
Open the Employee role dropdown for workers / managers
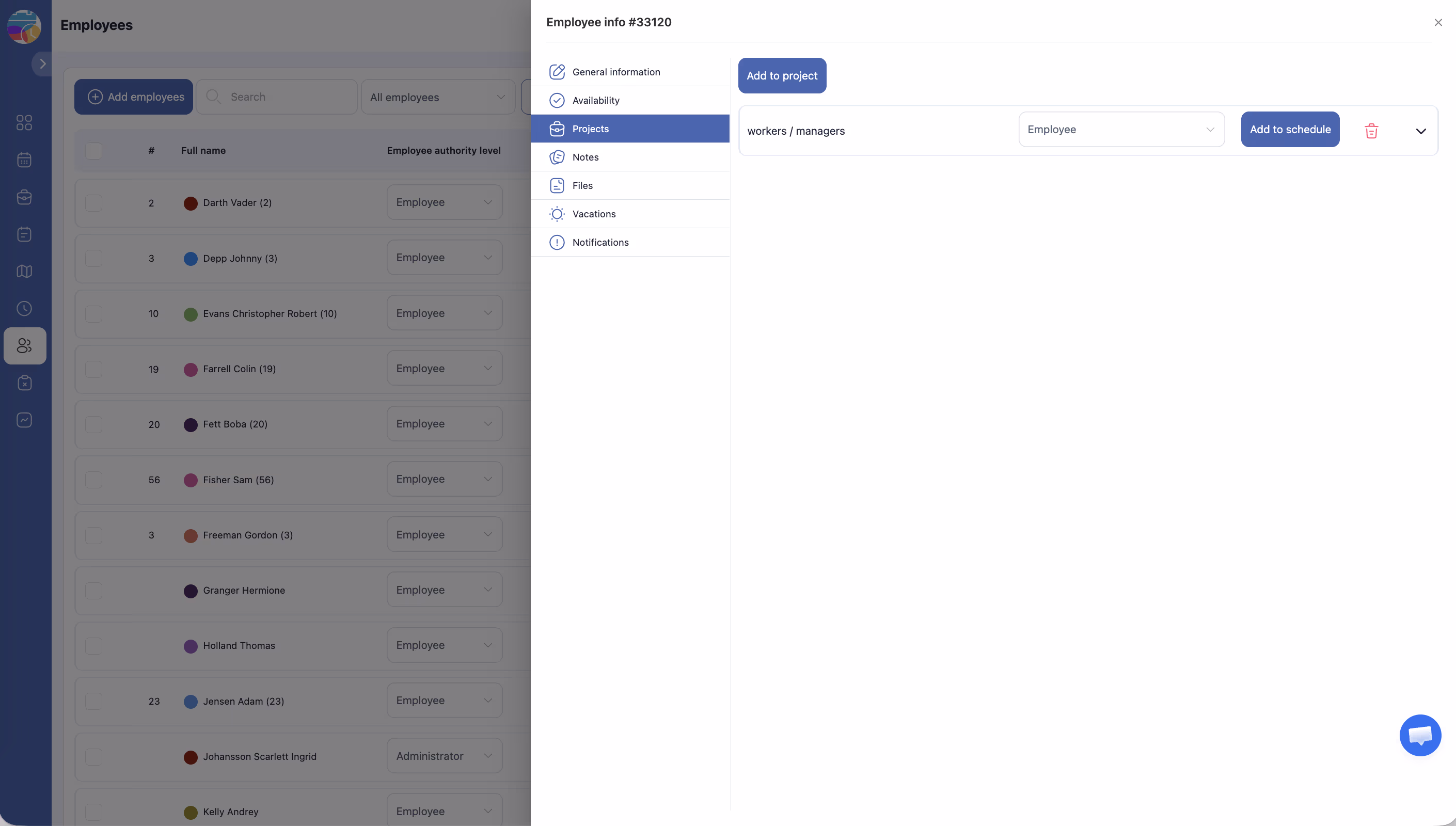pos(1121,130)
